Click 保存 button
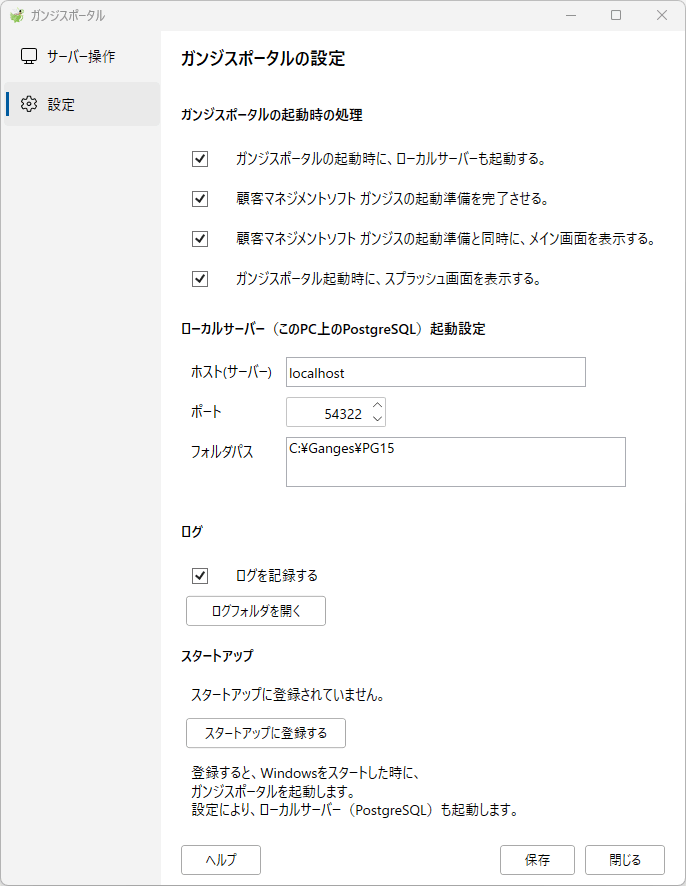This screenshot has width=686, height=886. click(x=537, y=860)
